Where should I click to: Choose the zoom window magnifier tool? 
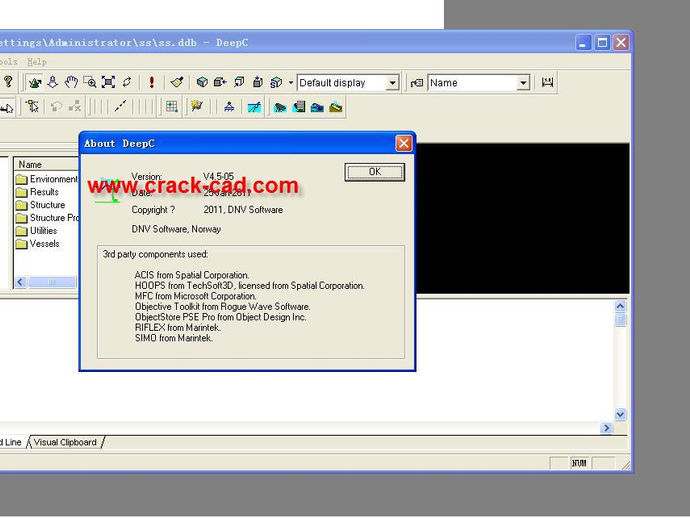(90, 82)
